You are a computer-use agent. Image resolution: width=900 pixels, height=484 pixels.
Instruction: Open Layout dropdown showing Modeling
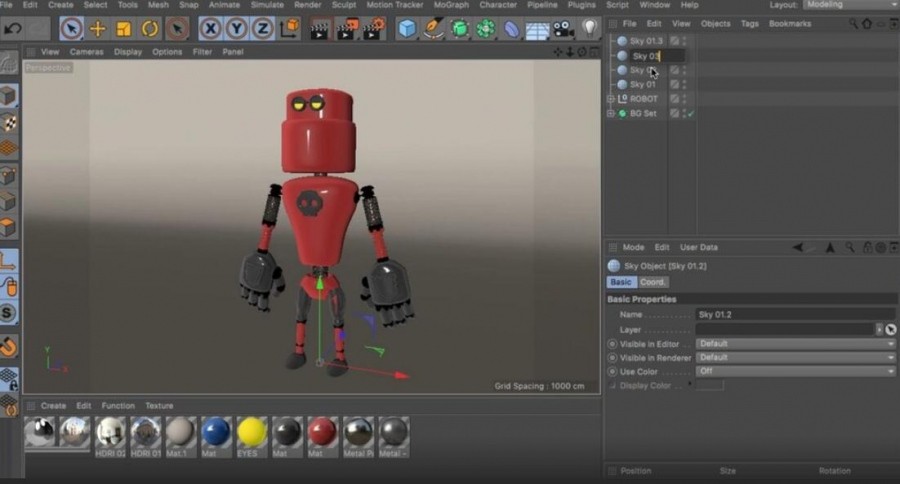[x=851, y=5]
